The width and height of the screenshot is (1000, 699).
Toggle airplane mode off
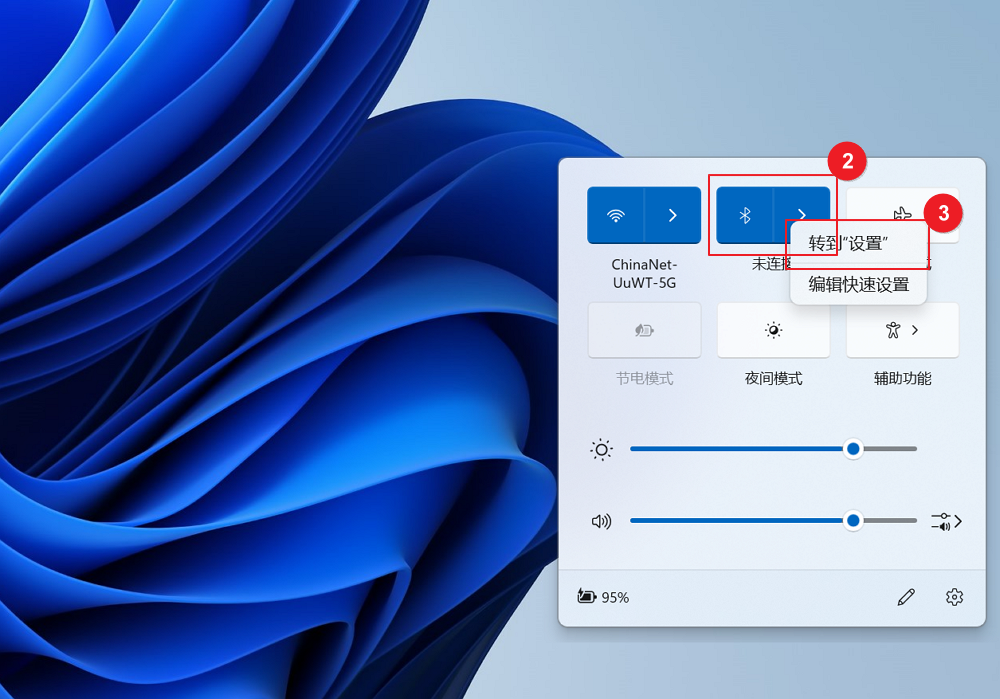coord(902,215)
